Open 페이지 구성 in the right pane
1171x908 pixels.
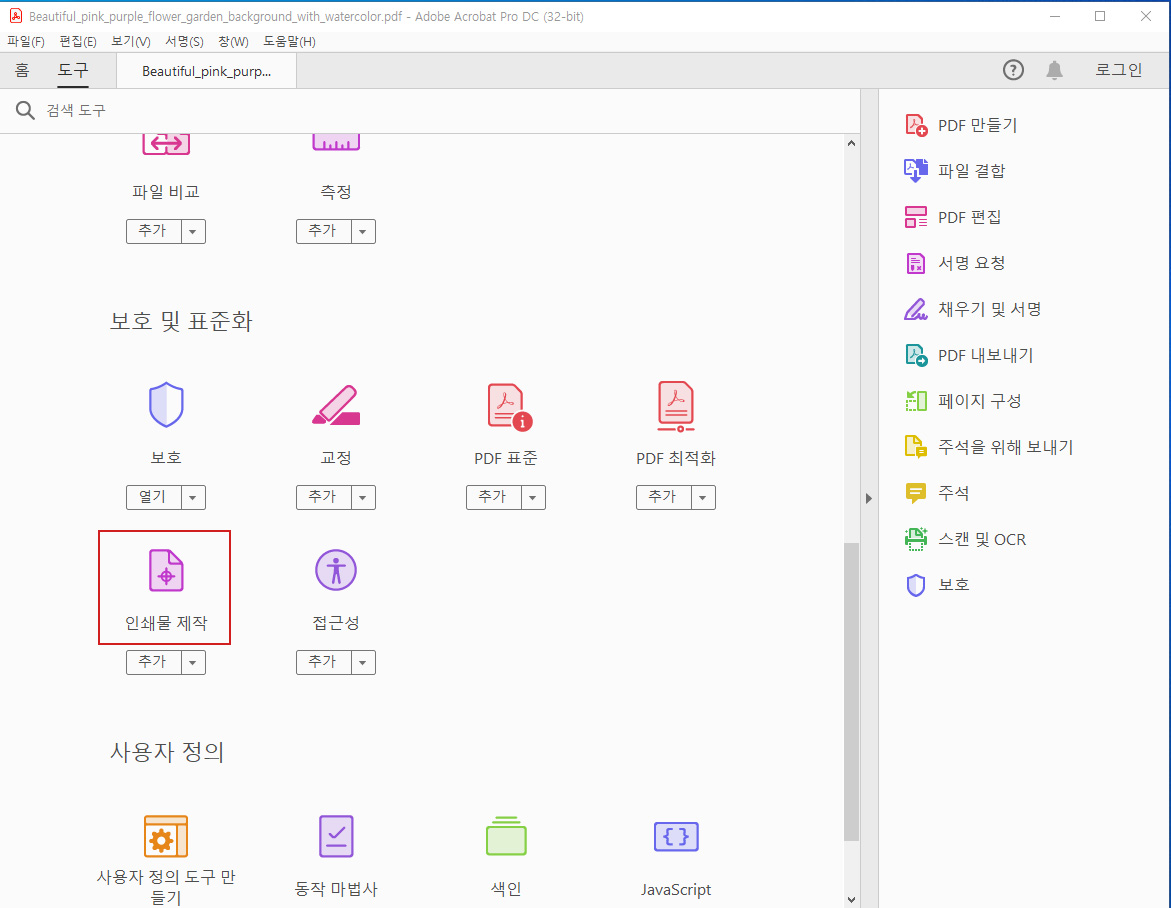[963, 401]
